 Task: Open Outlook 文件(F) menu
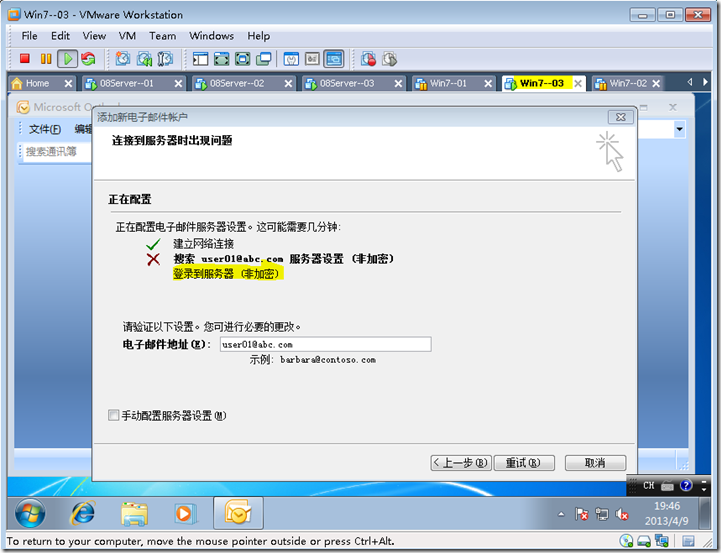(45, 129)
